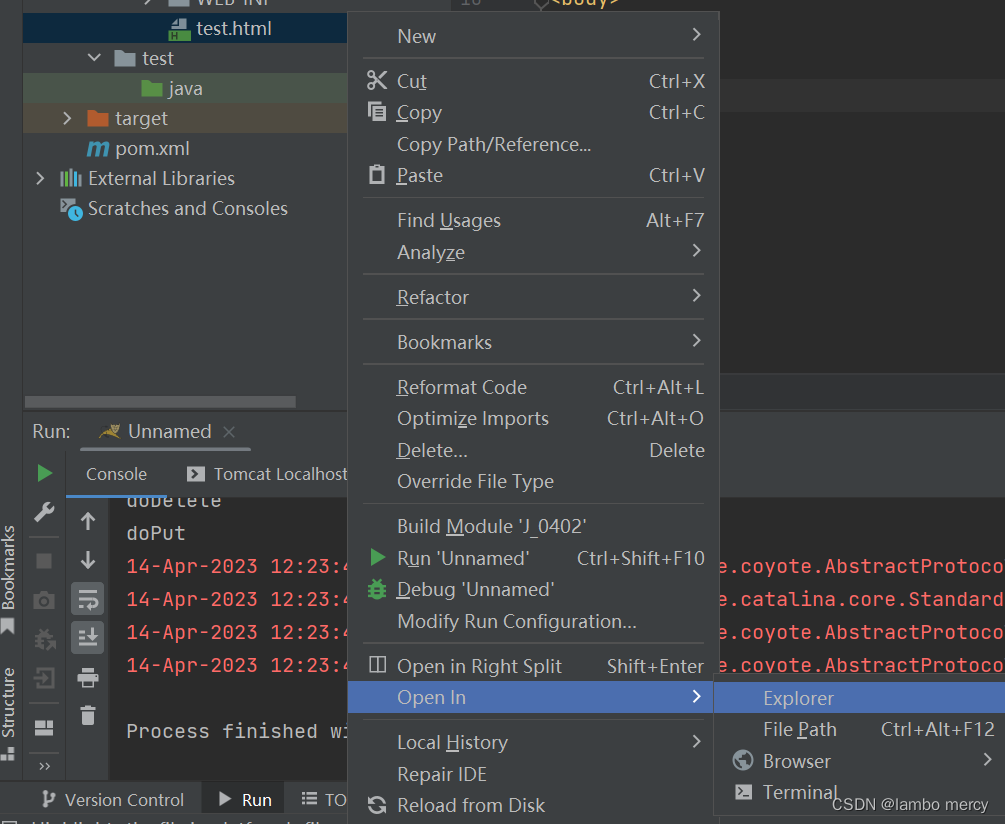Collapse the test folder
This screenshot has height=824, width=1005.
coord(94,58)
